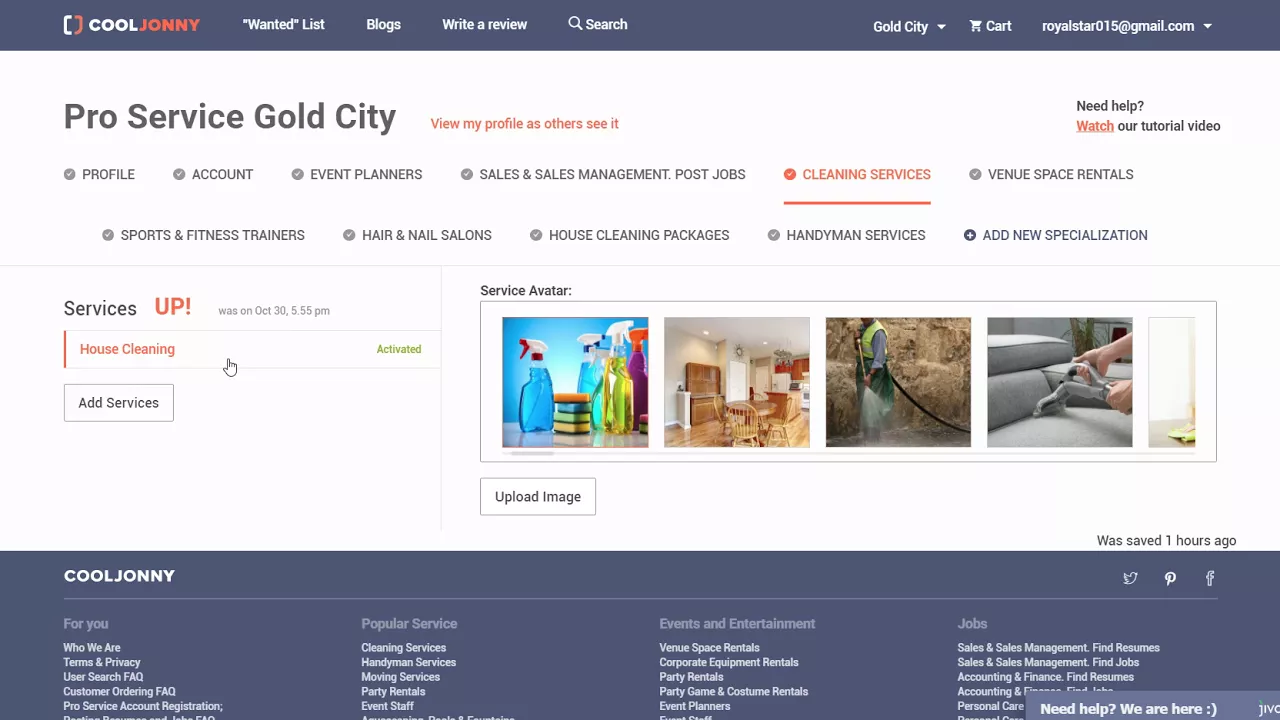This screenshot has height=720, width=1280.
Task: Open Sales & Sales Management. Post Jobs tab
Action: point(612,174)
